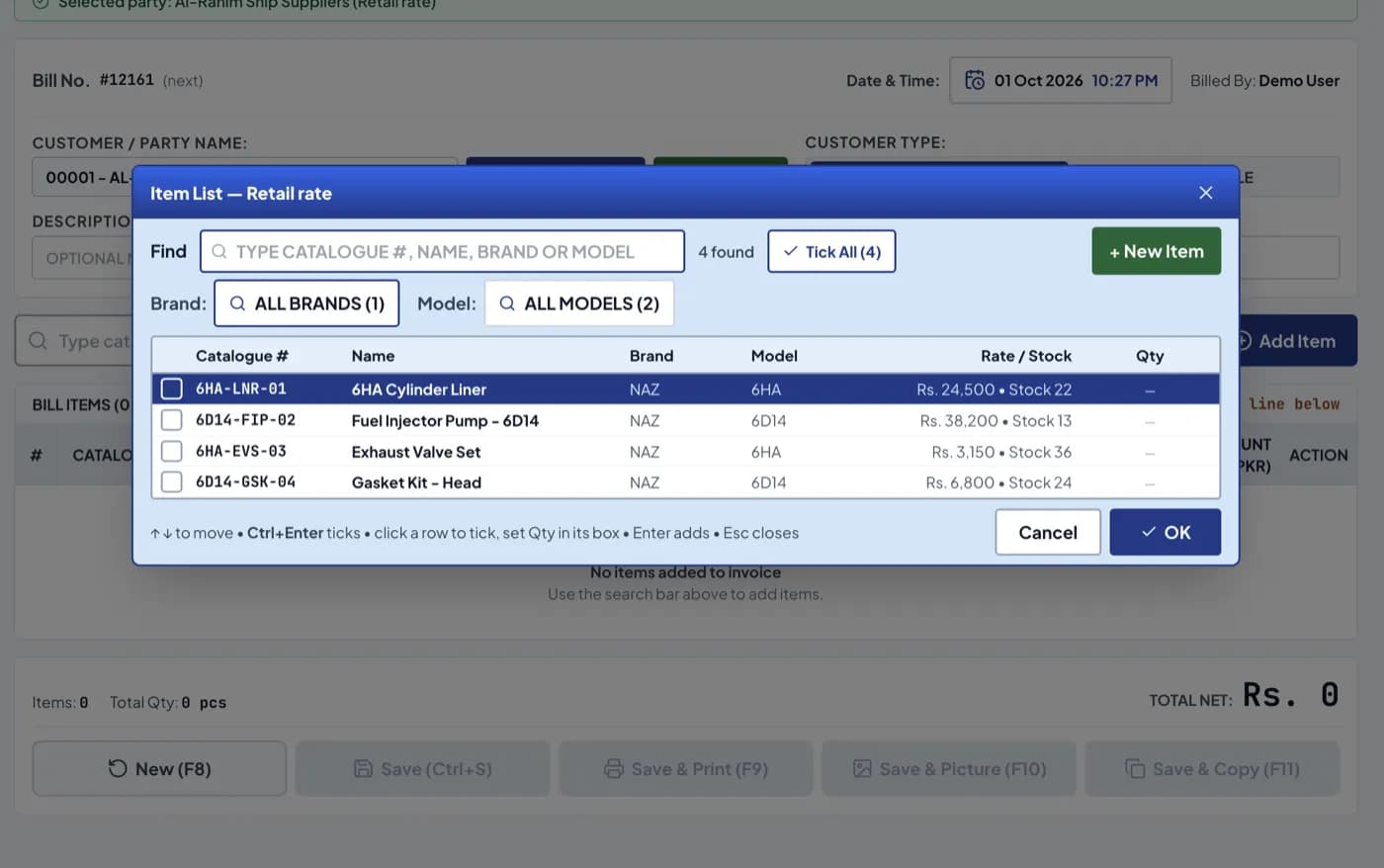Click Rs. 3,150 • Stock 36 cell

pos(1001,452)
